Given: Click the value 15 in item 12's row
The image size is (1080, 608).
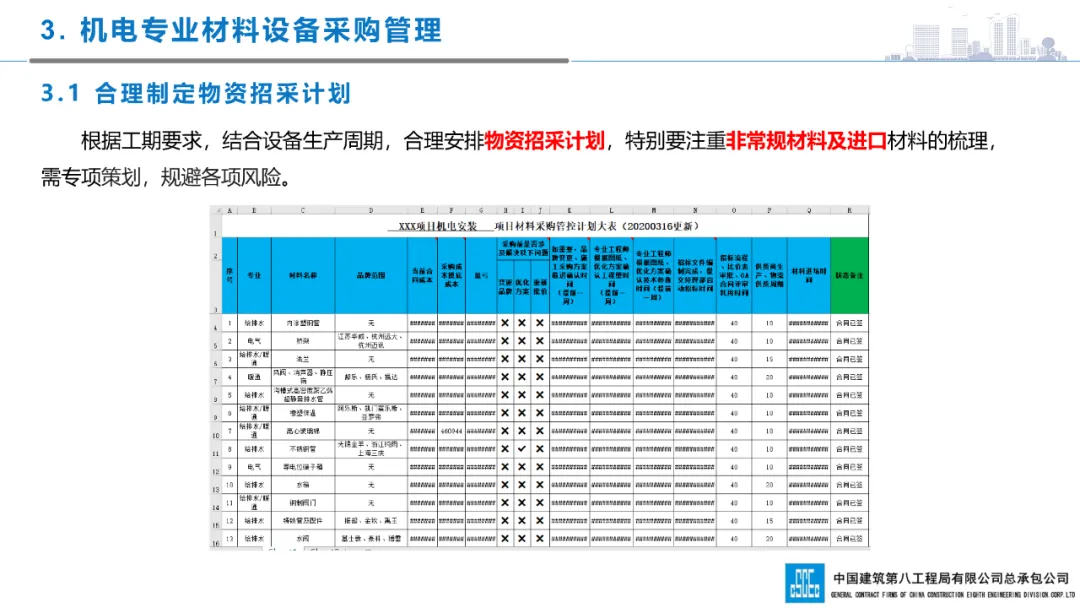Looking at the screenshot, I should coord(769,521).
